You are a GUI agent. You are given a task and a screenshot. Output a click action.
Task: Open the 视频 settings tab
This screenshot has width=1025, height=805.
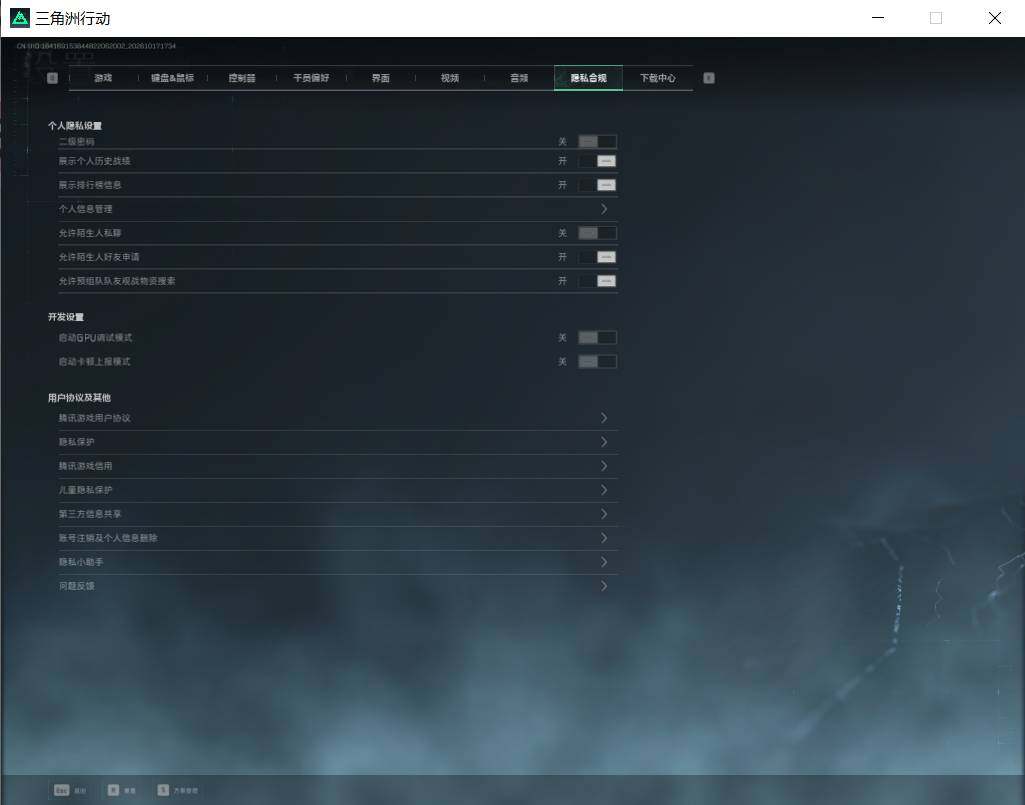click(x=450, y=78)
